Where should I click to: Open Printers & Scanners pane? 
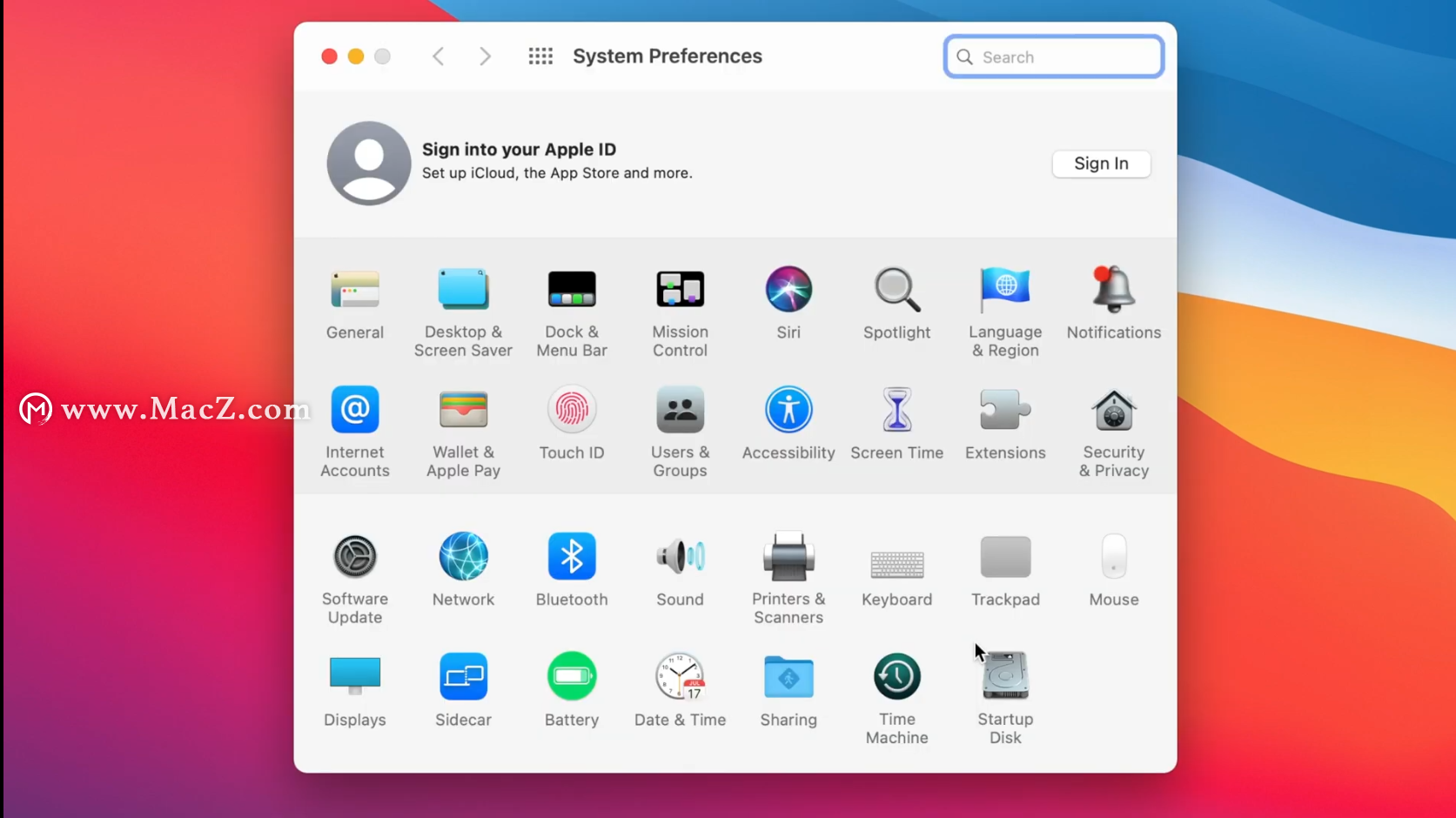(x=788, y=557)
